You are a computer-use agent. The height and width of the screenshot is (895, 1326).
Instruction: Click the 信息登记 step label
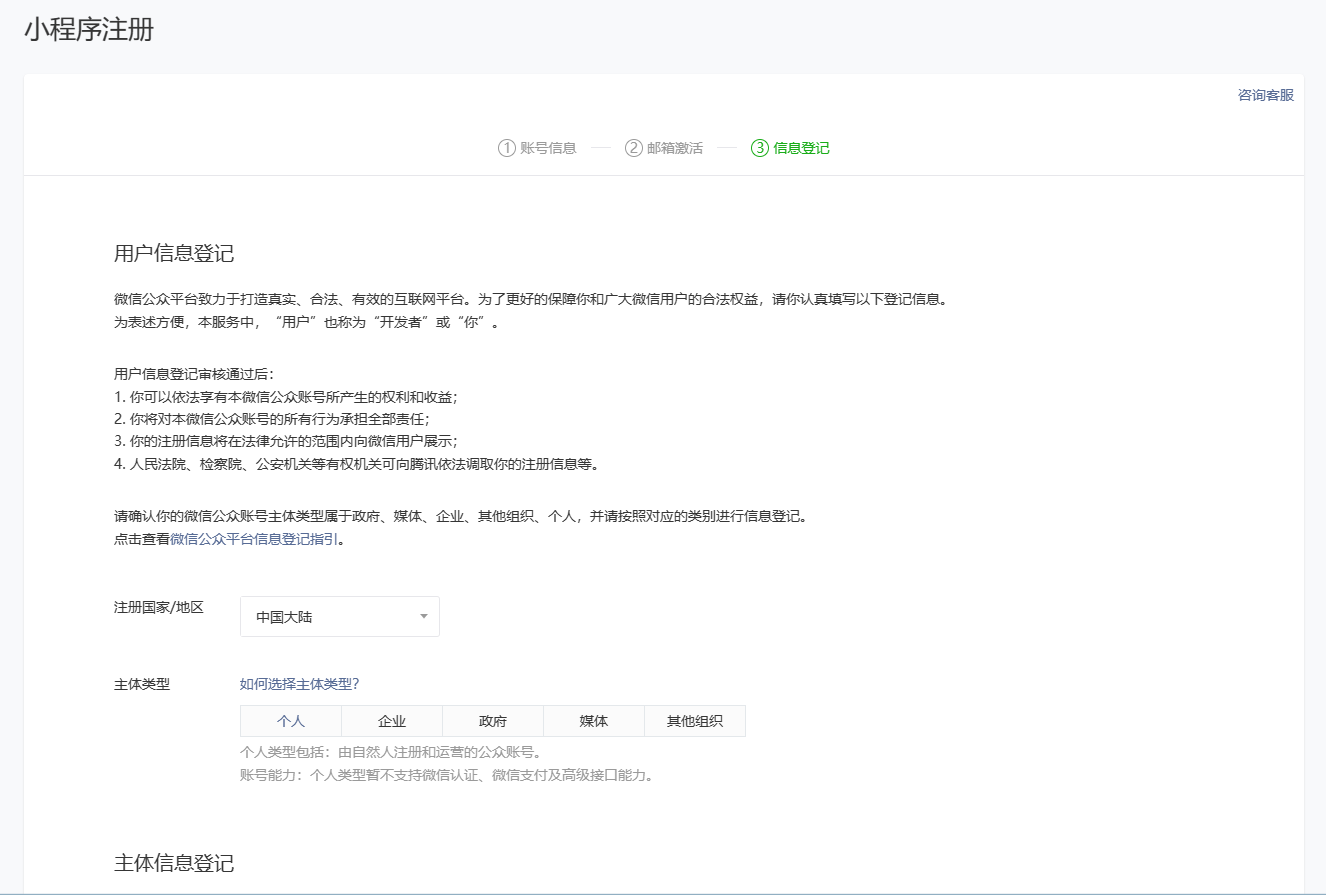(801, 148)
